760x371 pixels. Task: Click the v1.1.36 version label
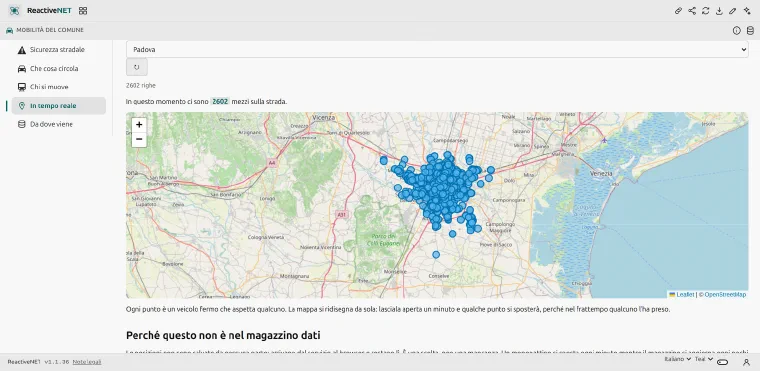56,362
